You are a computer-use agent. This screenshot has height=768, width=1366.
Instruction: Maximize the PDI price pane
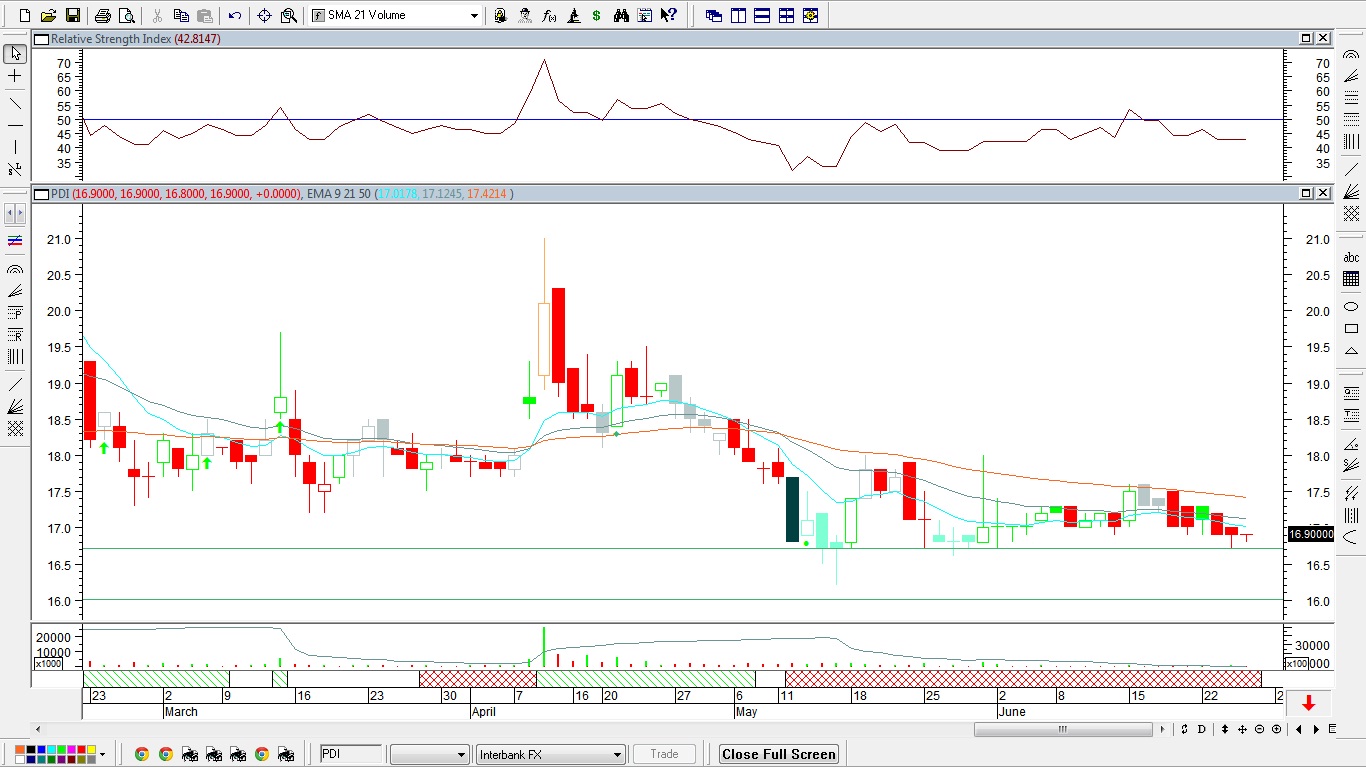(x=1306, y=193)
